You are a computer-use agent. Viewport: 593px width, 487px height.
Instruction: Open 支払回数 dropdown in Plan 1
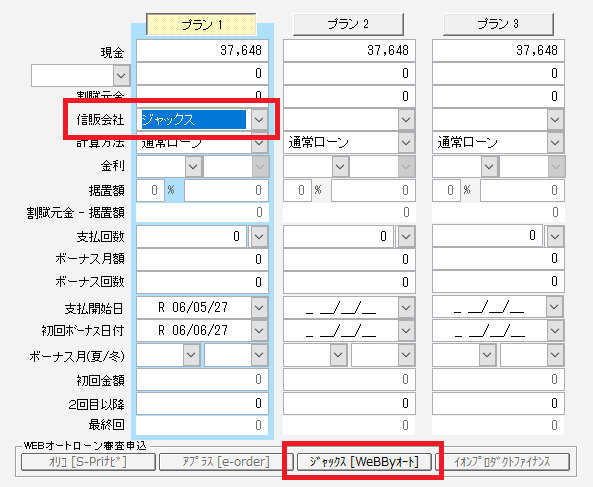[259, 237]
